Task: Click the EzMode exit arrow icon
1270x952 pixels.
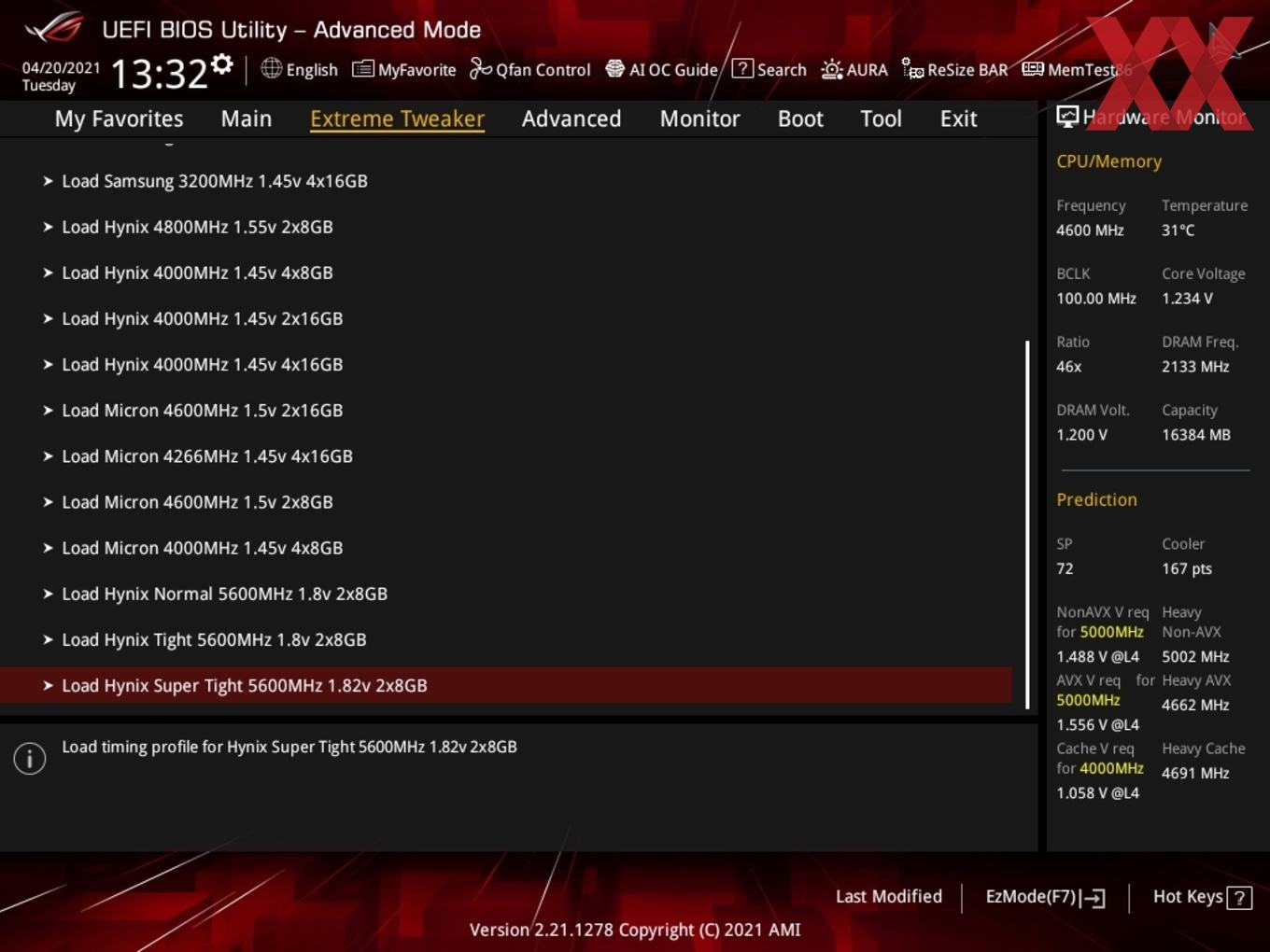Action: [1093, 898]
